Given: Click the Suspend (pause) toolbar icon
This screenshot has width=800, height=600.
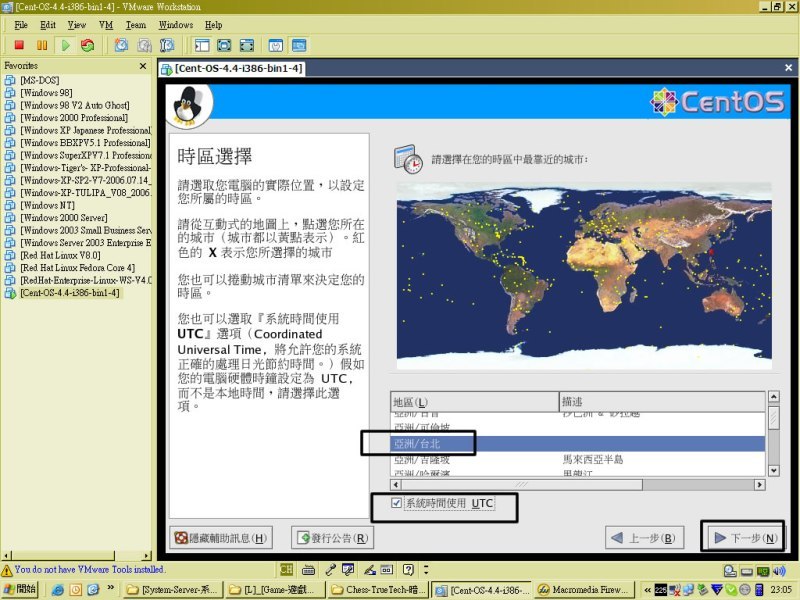Looking at the screenshot, I should 42,45.
